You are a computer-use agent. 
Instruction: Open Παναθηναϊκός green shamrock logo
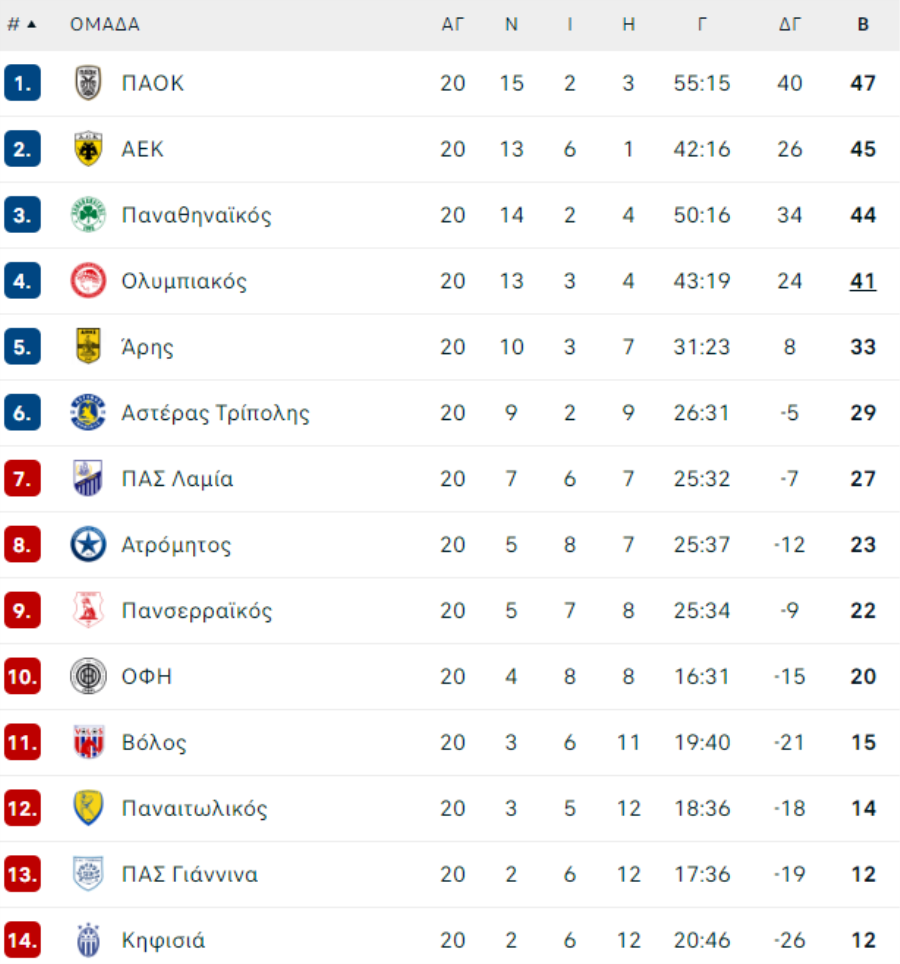point(88,215)
